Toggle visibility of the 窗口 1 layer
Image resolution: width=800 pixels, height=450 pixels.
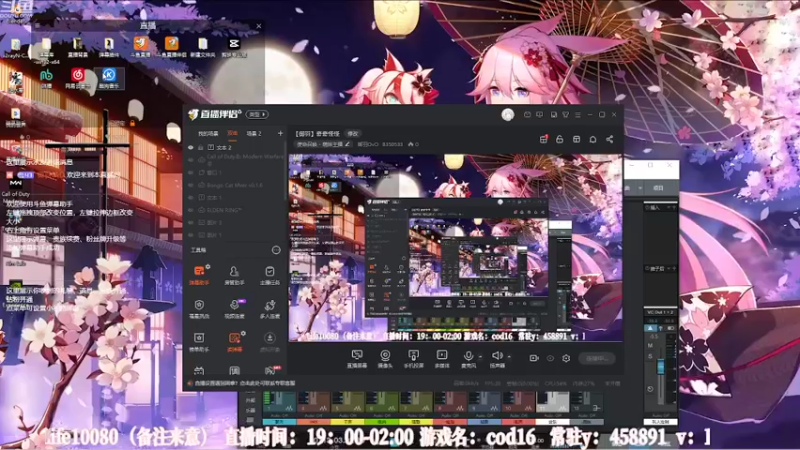point(191,172)
